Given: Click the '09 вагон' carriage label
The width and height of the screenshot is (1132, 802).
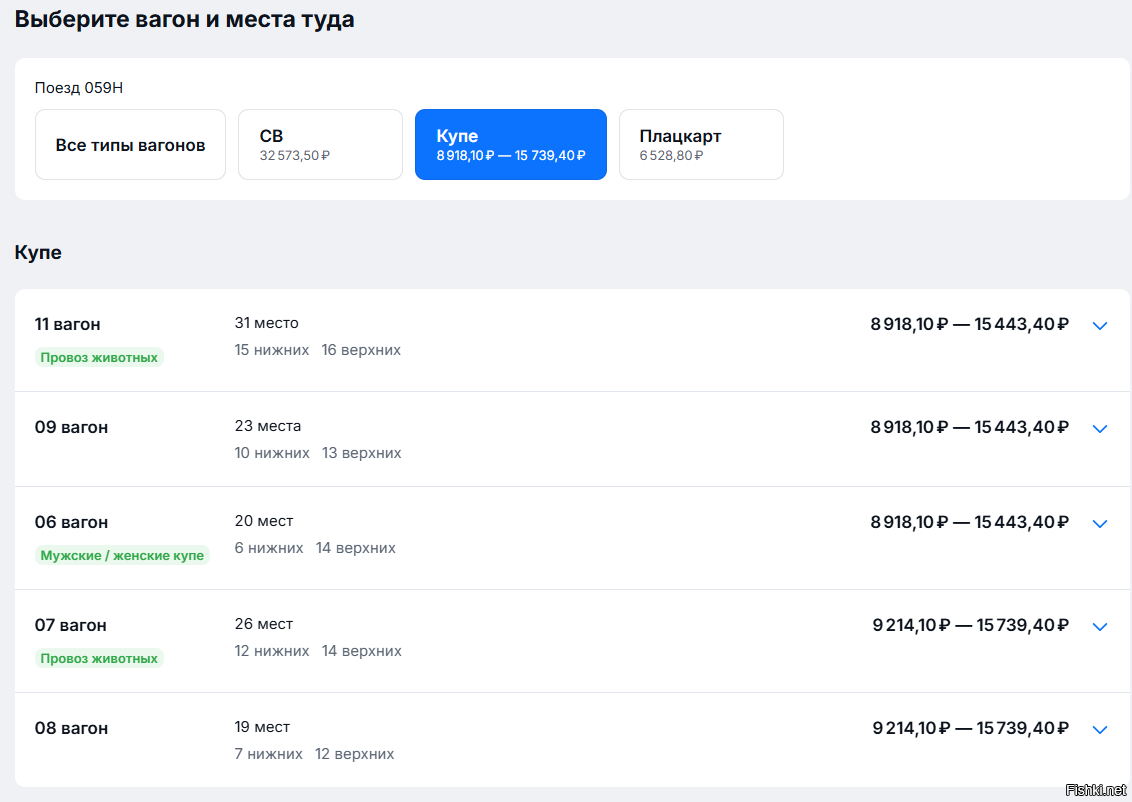Looking at the screenshot, I should [71, 427].
